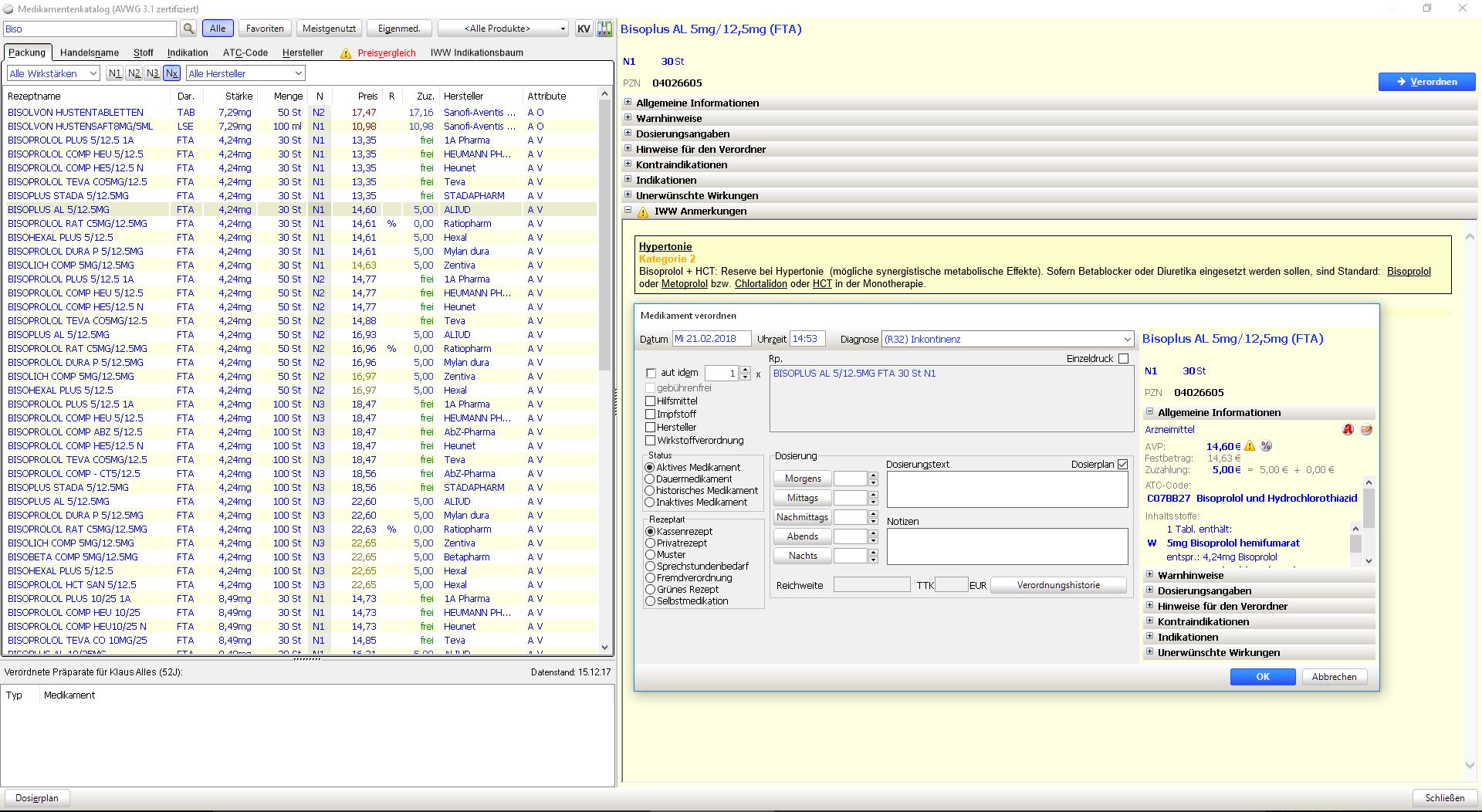The width and height of the screenshot is (1482, 812).
Task: Click the percent discount icon next to AVP
Action: [x=1266, y=446]
